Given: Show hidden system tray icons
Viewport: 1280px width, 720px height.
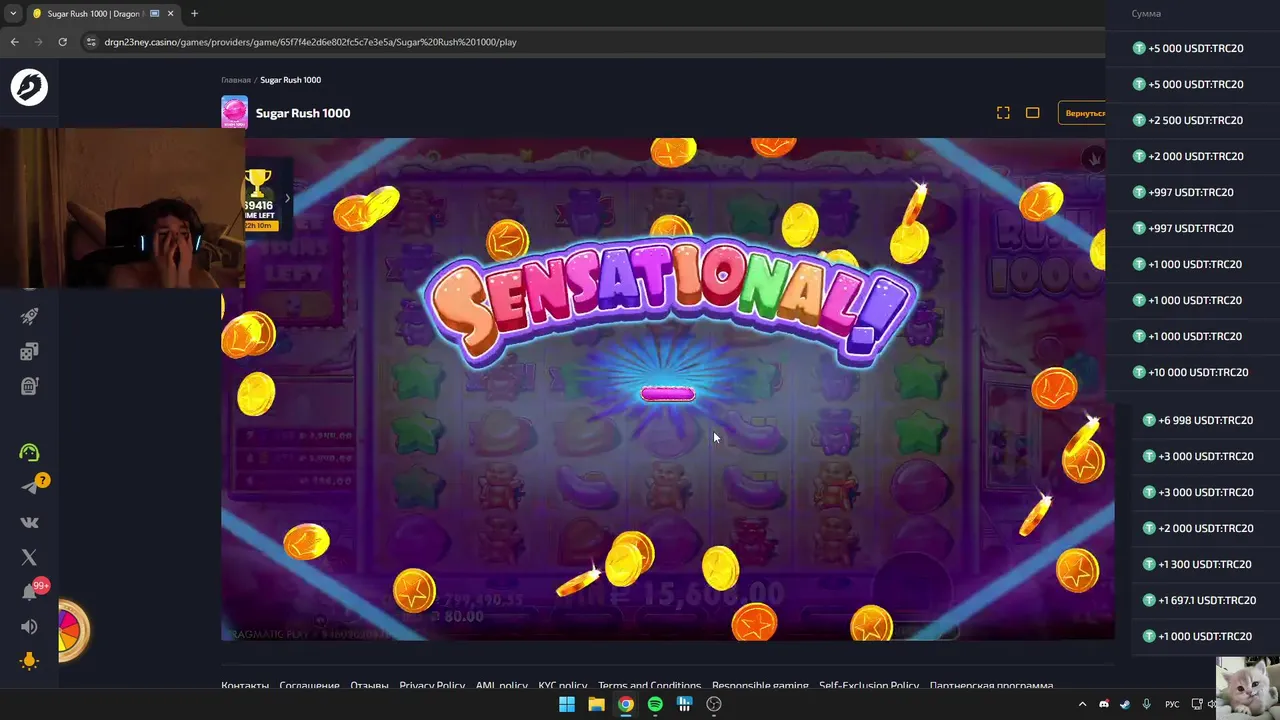Looking at the screenshot, I should 1082,704.
